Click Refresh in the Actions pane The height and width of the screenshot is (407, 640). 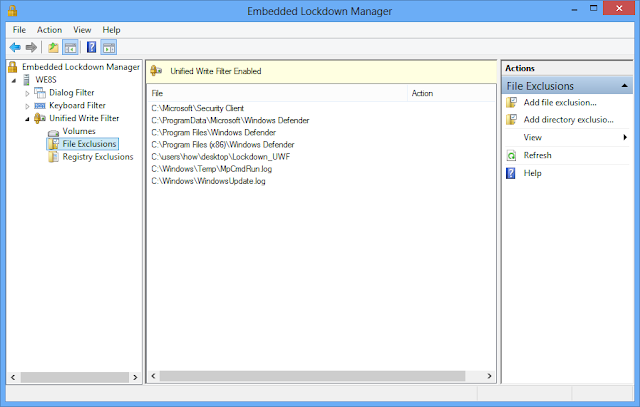[x=538, y=155]
